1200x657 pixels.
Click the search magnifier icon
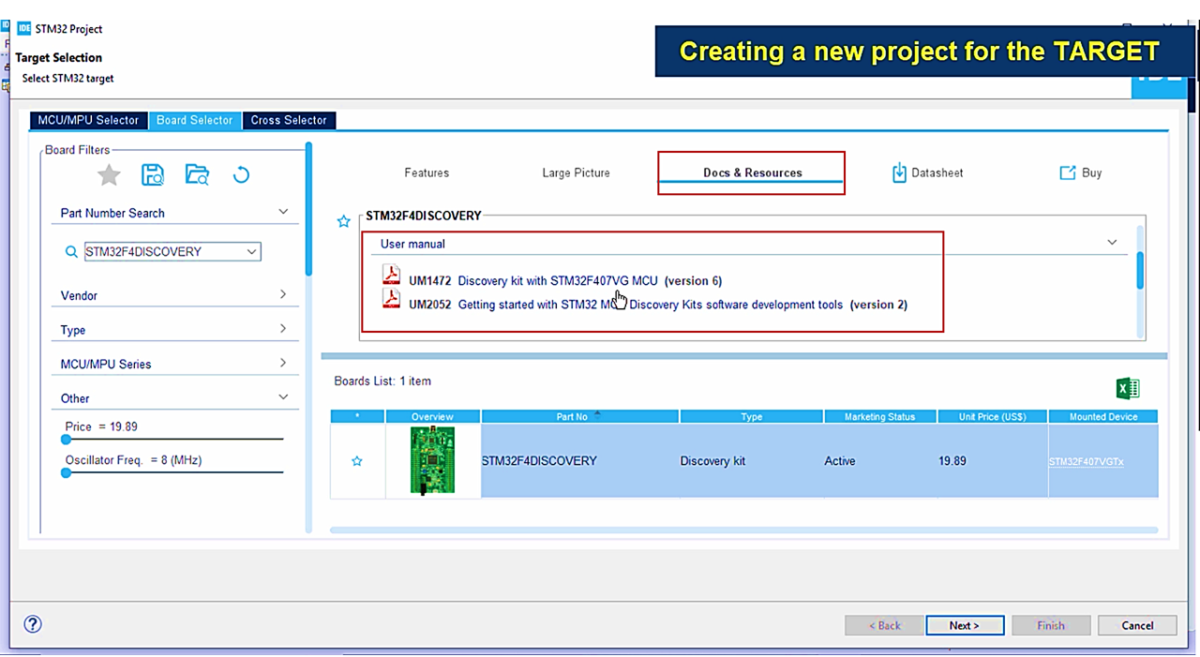[x=71, y=252]
